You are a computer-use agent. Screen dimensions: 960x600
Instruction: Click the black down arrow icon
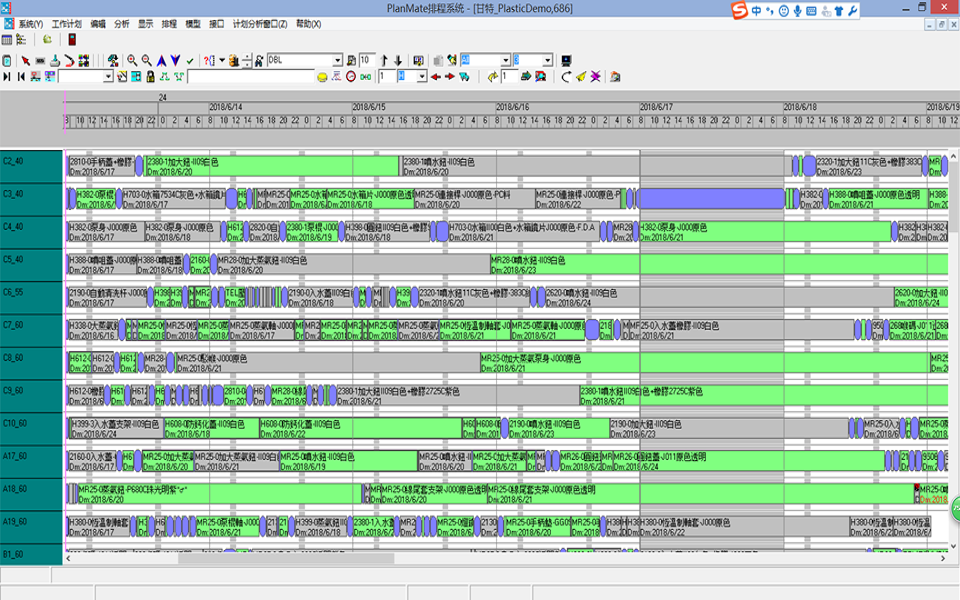click(x=398, y=61)
